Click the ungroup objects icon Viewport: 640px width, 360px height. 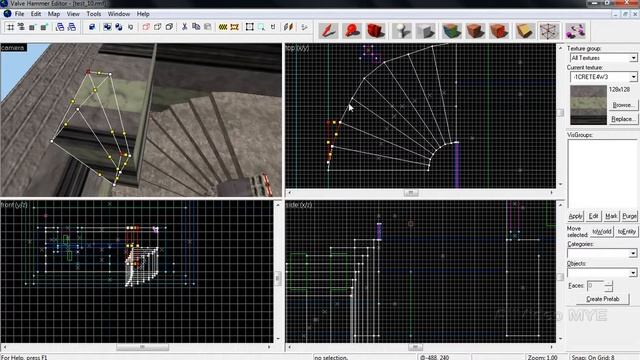(x=119, y=27)
